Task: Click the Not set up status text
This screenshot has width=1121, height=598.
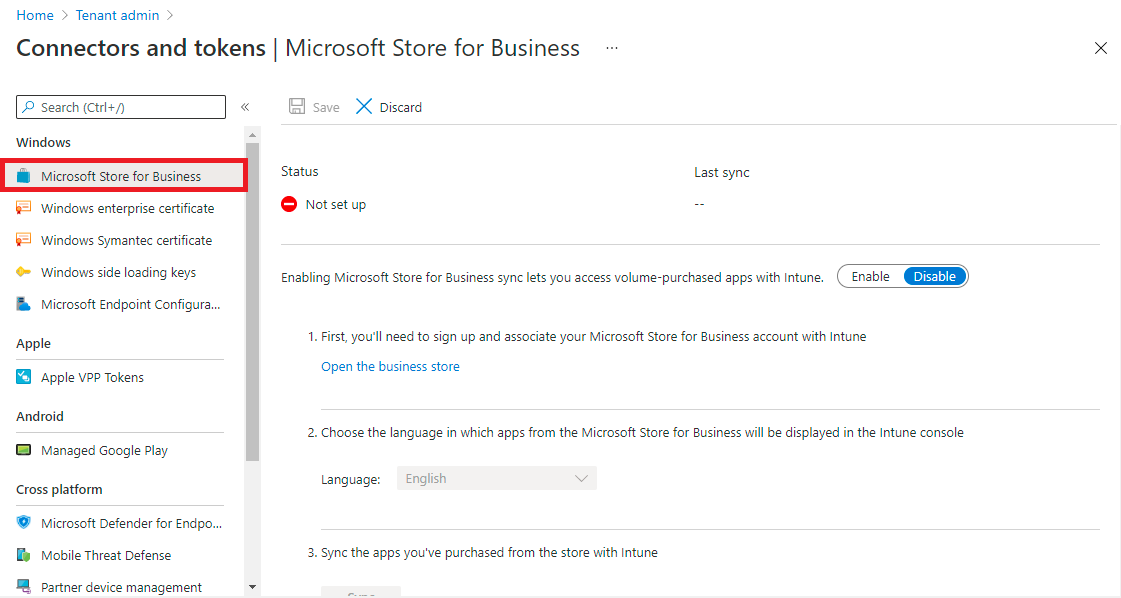Action: (336, 205)
